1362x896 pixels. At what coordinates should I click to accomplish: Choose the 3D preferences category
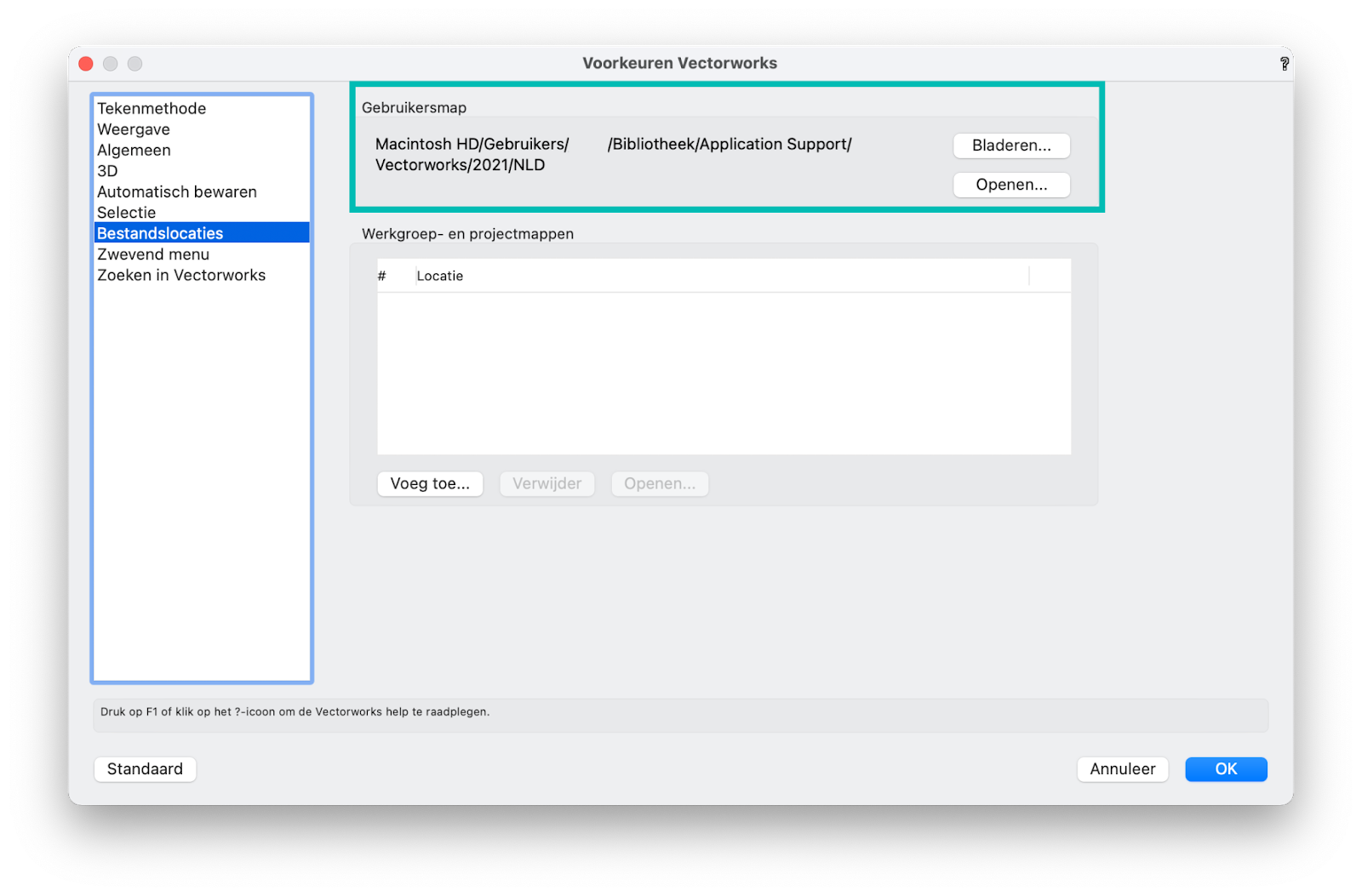point(202,170)
